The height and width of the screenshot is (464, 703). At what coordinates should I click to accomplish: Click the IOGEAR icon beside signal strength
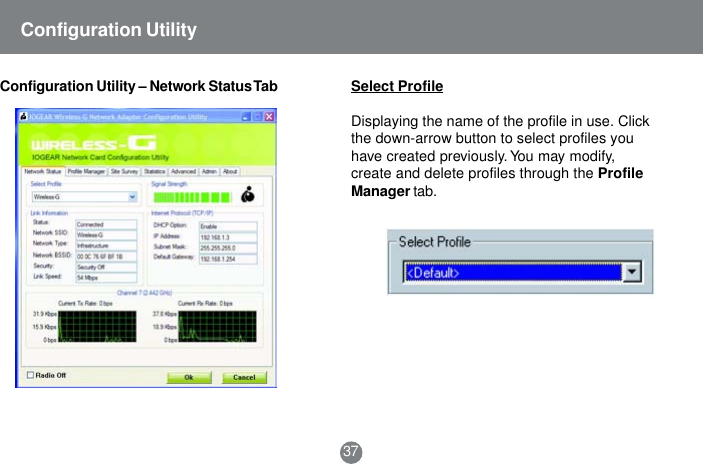pos(248,195)
